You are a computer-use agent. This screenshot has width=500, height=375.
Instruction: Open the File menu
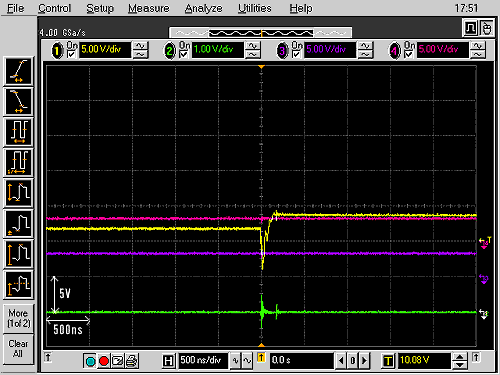click(16, 8)
